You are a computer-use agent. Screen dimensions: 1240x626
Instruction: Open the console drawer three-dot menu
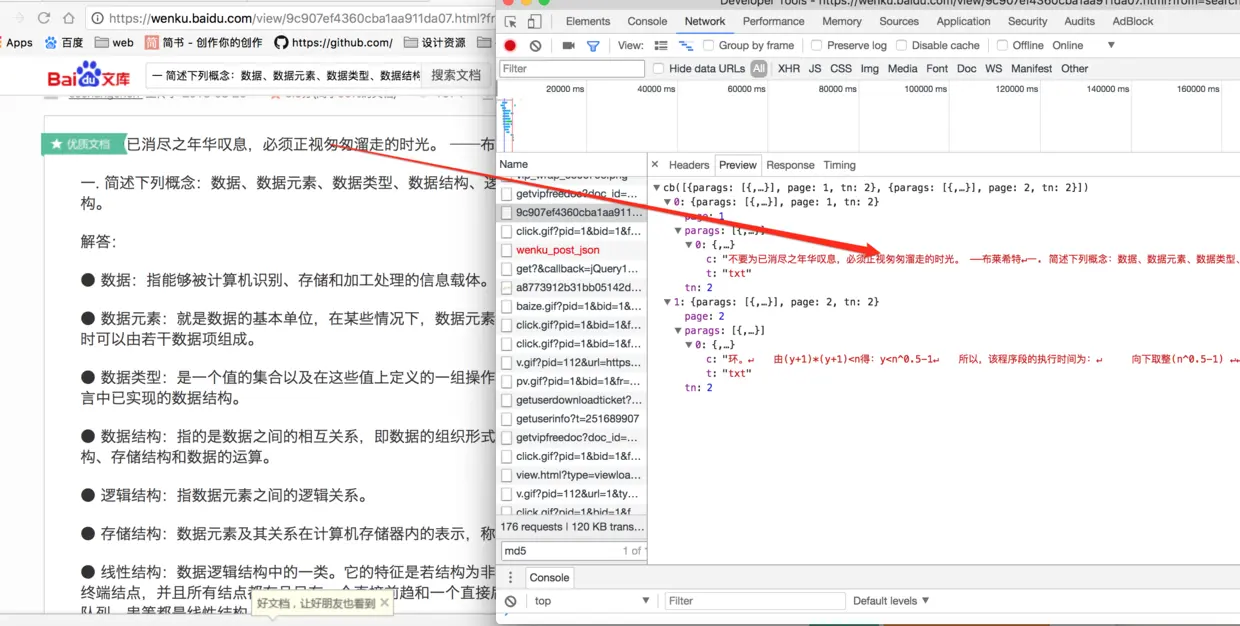[510, 577]
